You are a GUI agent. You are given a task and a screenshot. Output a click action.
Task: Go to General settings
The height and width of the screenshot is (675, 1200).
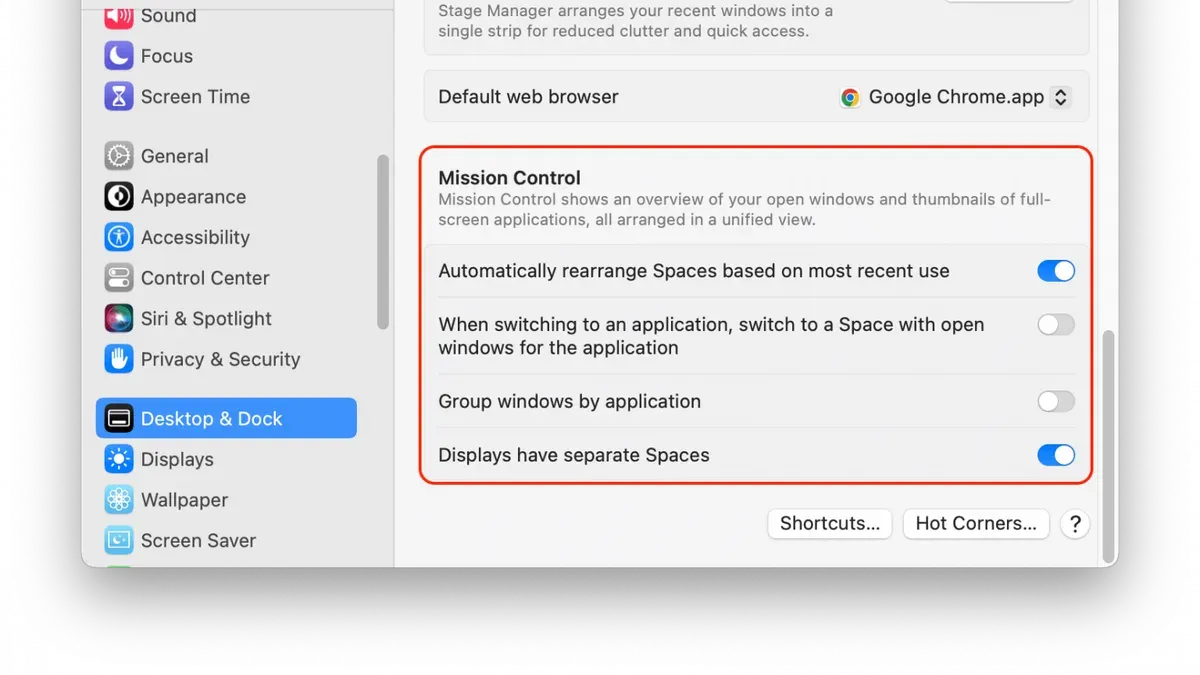pyautogui.click(x=226, y=156)
